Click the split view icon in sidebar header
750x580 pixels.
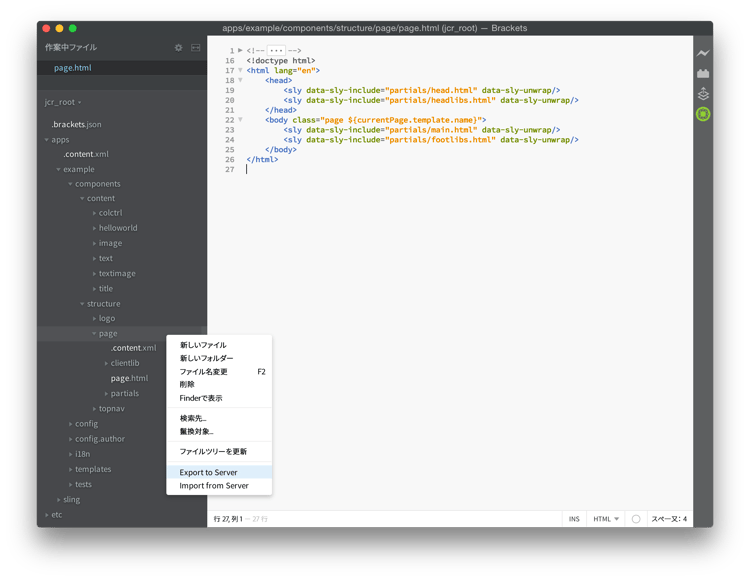click(x=196, y=47)
